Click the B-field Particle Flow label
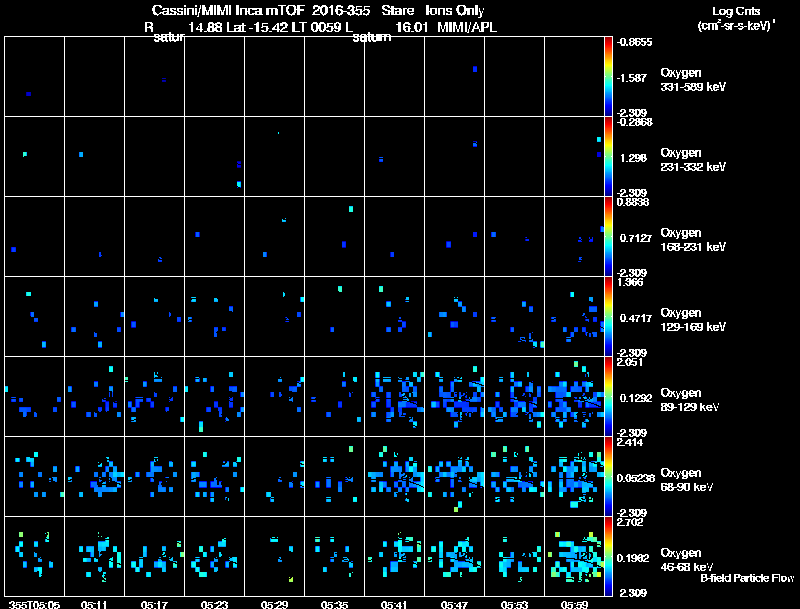Screen dimensions: 800x609 (747, 578)
